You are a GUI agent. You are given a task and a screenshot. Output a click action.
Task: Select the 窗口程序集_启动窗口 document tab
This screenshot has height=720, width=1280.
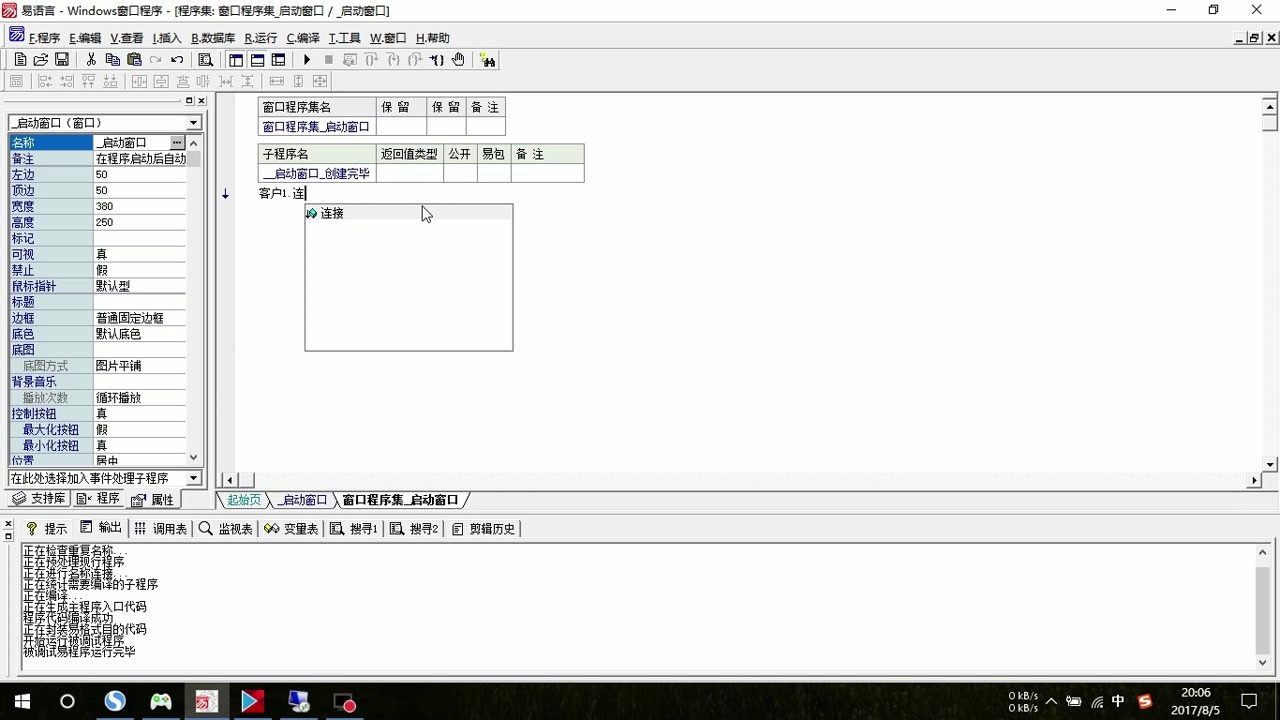point(400,500)
